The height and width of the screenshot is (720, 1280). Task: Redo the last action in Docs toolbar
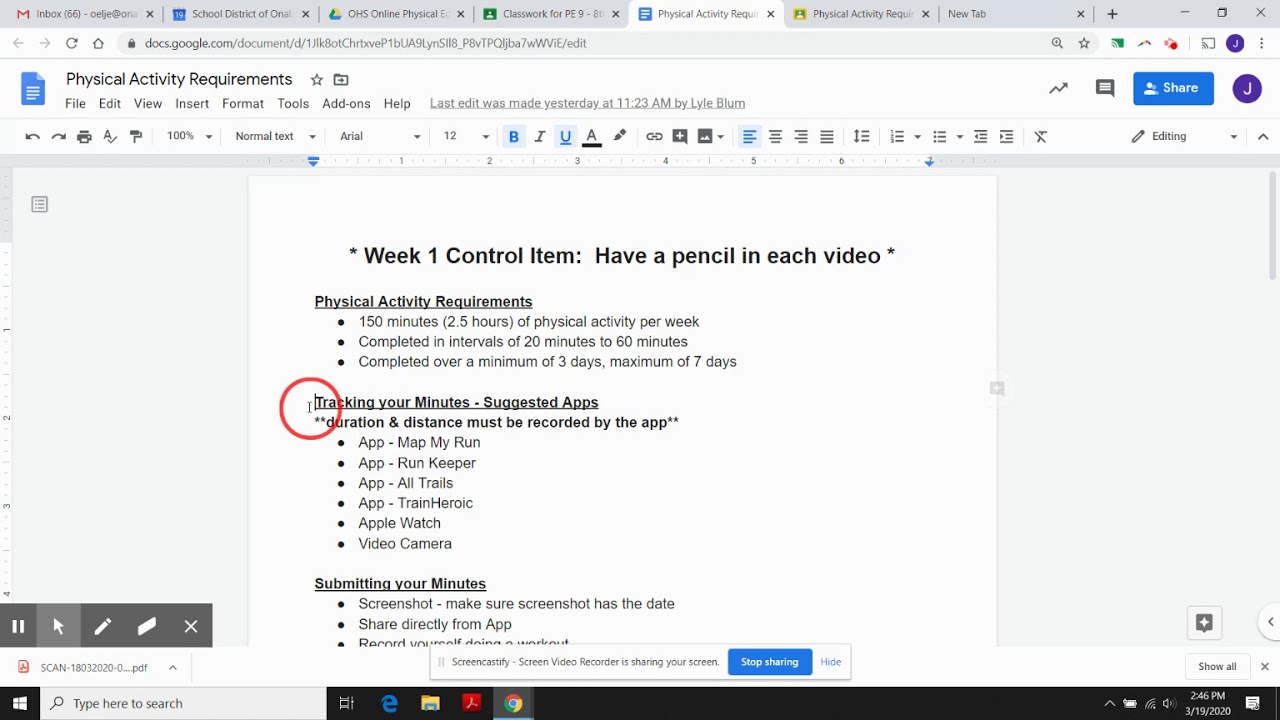point(59,136)
